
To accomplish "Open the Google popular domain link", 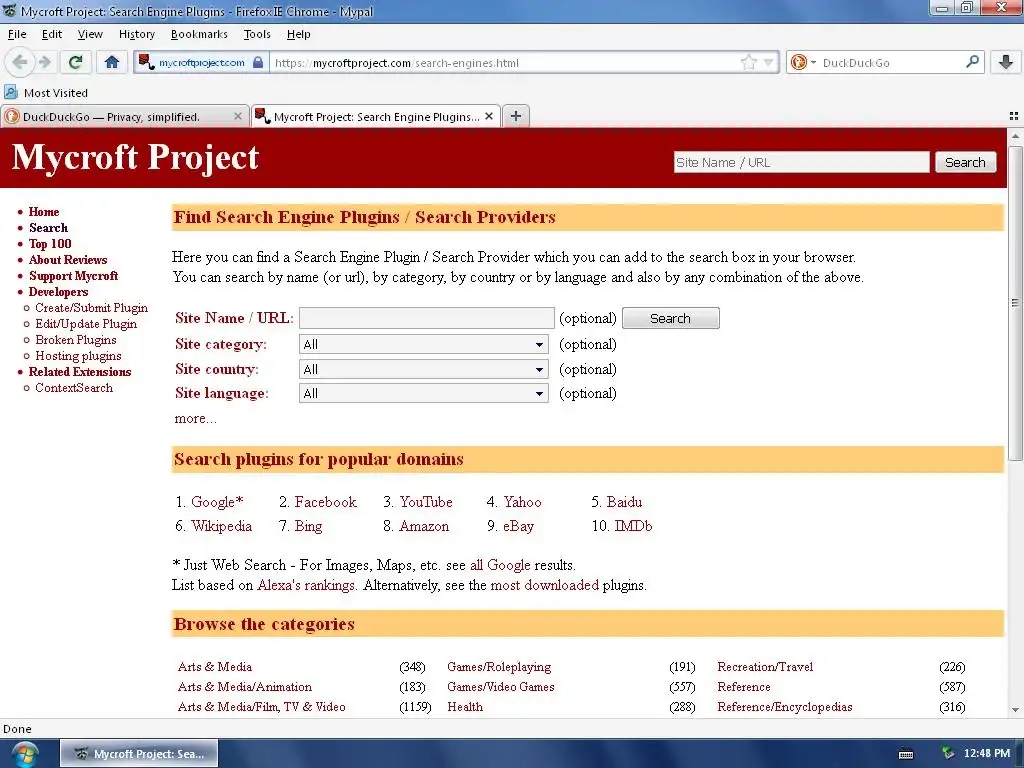I will [217, 502].
